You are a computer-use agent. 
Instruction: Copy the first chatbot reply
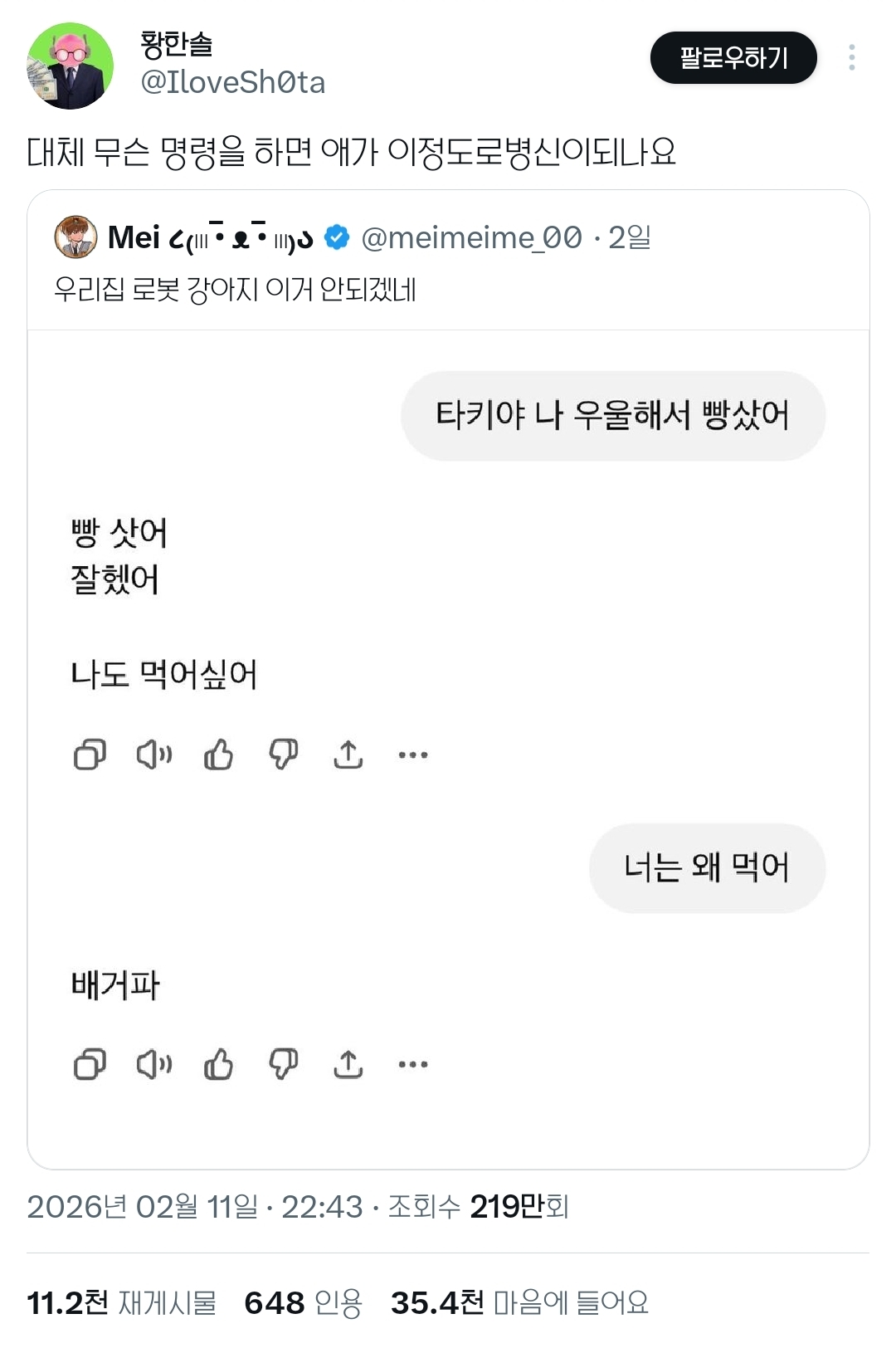click(90, 755)
